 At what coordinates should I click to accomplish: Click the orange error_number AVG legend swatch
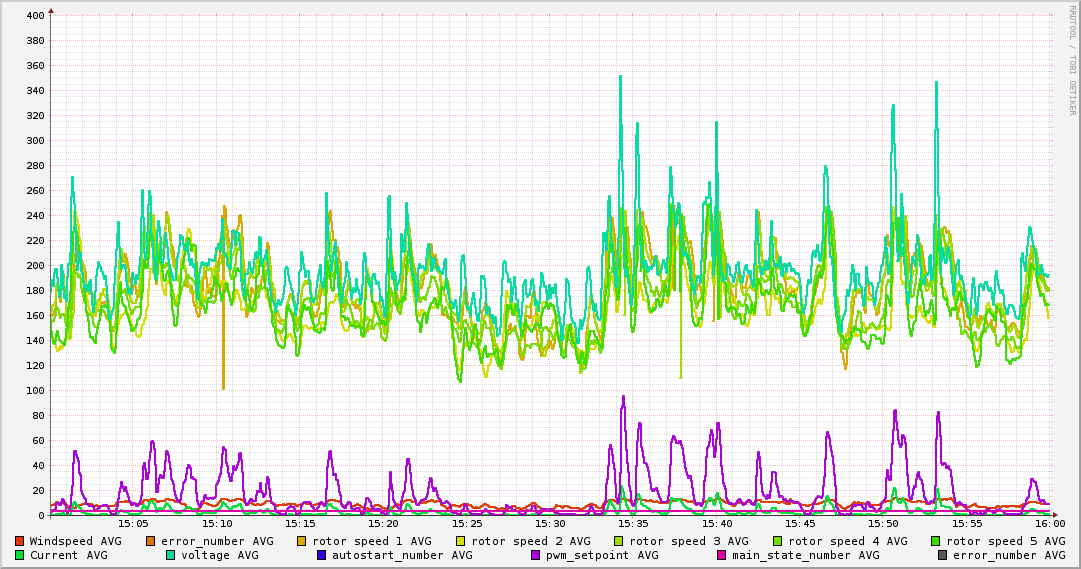(151, 541)
